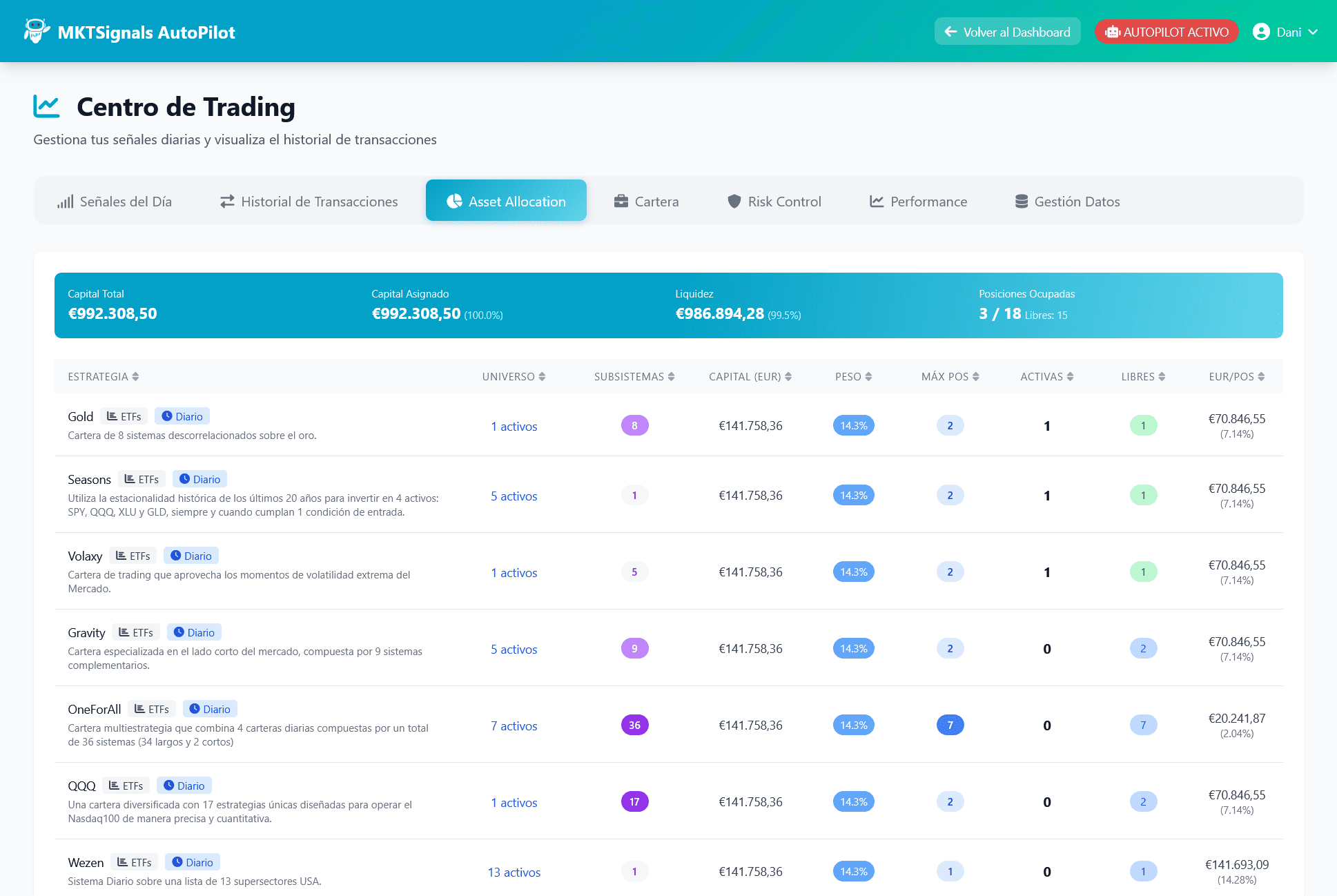Open the Dani user dropdown chevron

[1313, 32]
